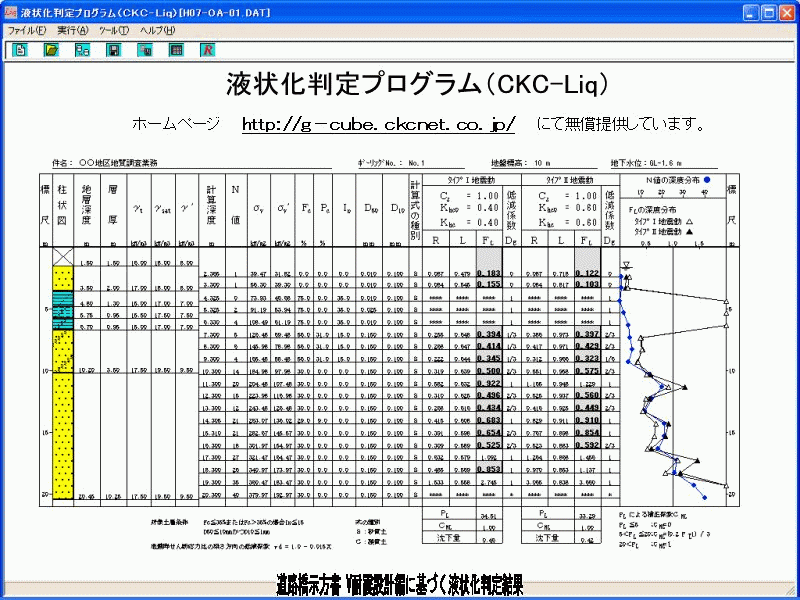Click the fifth toolbar icon beside Save
This screenshot has width=800, height=600.
coord(145,50)
